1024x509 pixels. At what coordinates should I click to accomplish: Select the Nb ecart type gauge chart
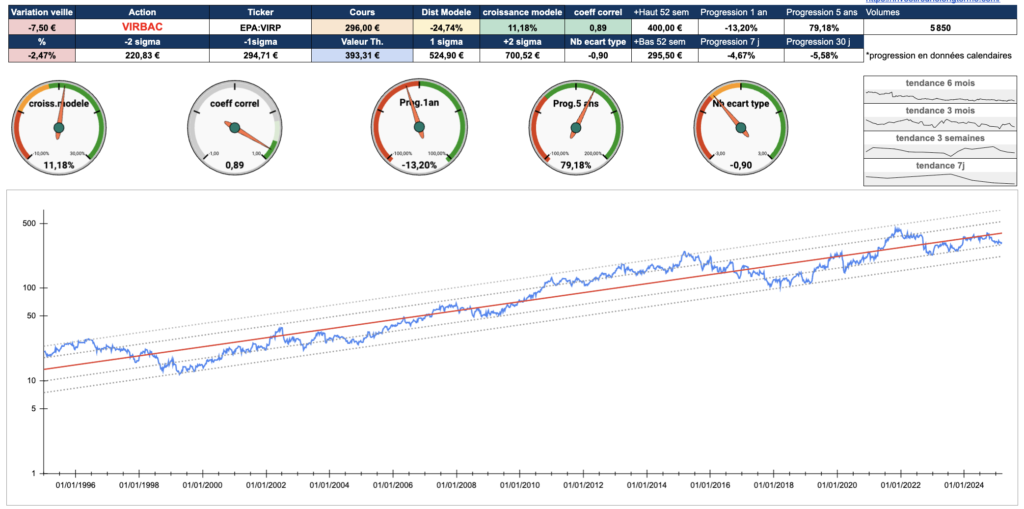[x=741, y=128]
